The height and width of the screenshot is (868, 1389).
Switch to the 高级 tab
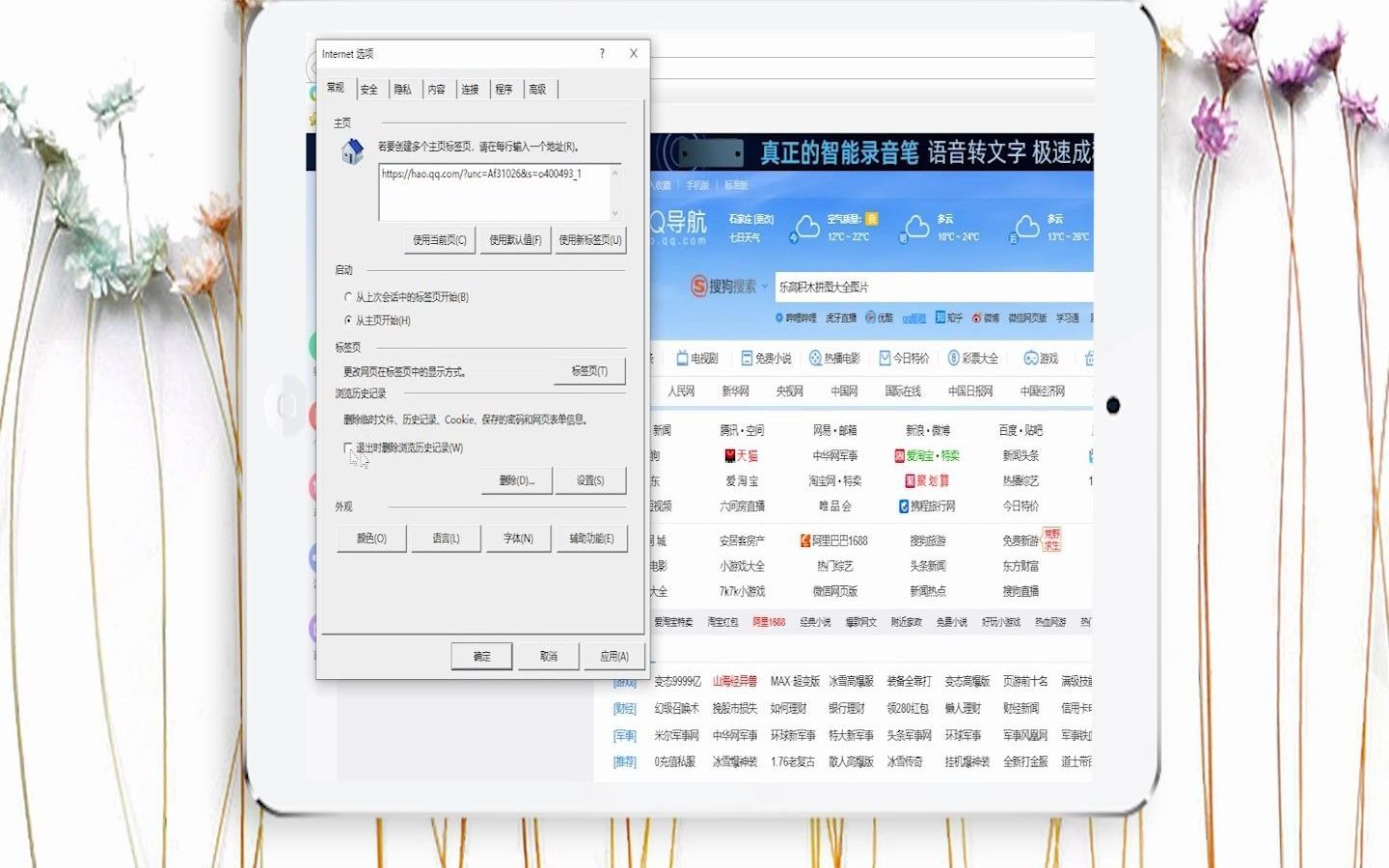tap(538, 89)
